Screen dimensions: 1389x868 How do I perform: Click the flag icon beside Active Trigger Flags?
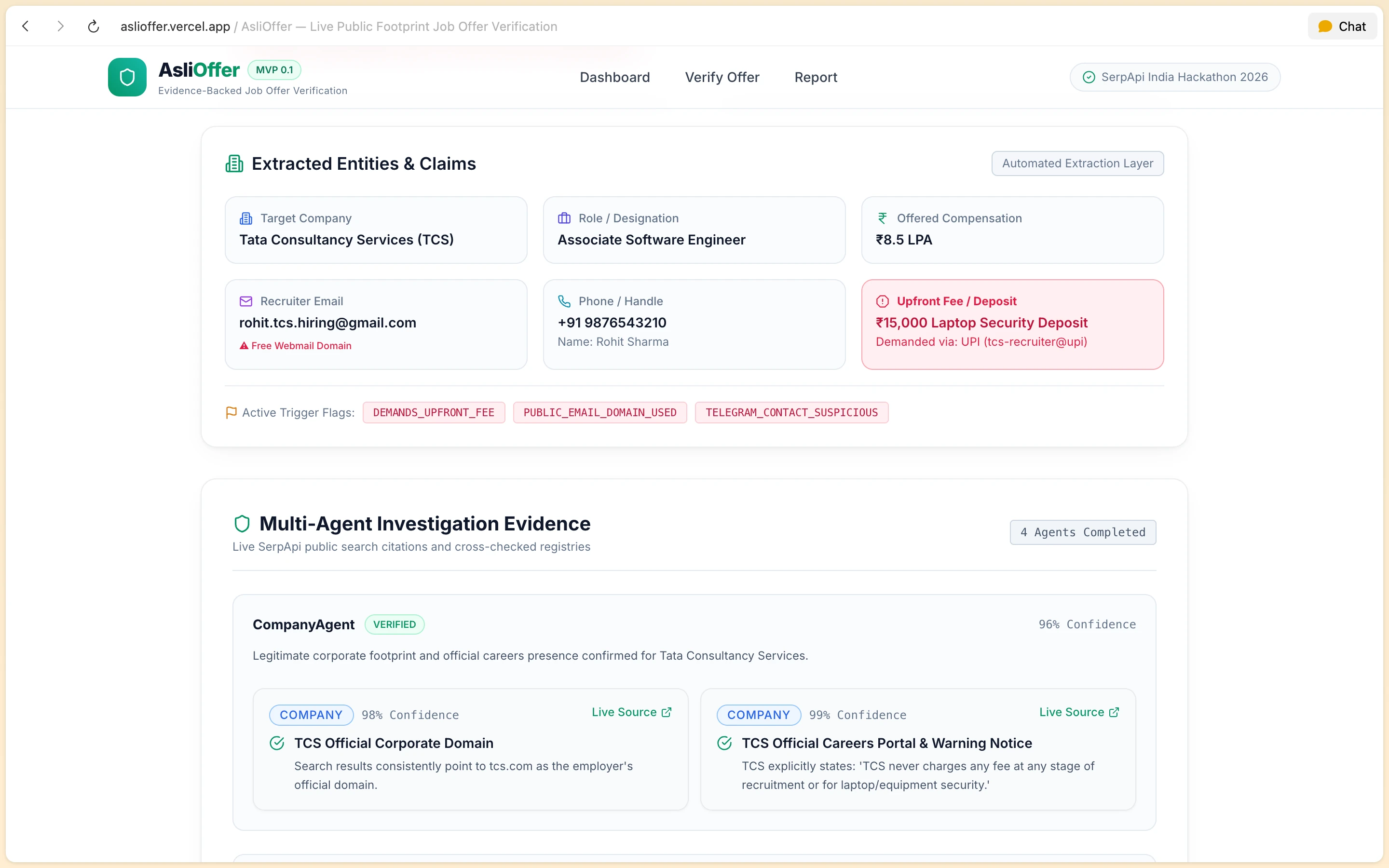pos(231,413)
